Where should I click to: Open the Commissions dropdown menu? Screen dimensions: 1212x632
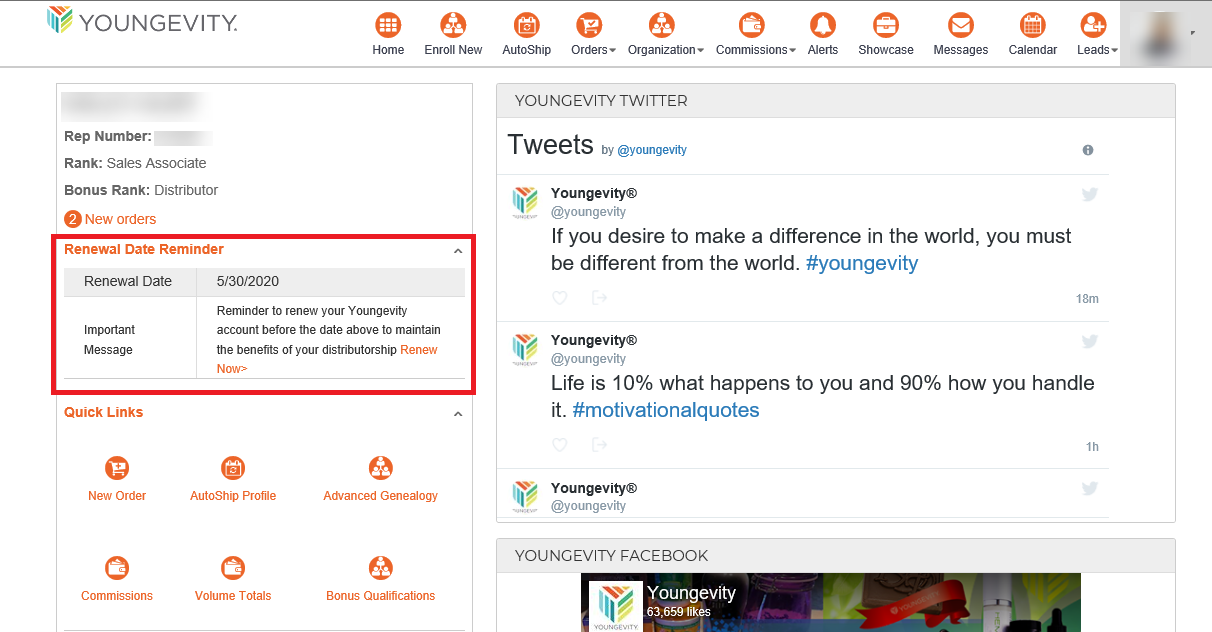(x=755, y=50)
